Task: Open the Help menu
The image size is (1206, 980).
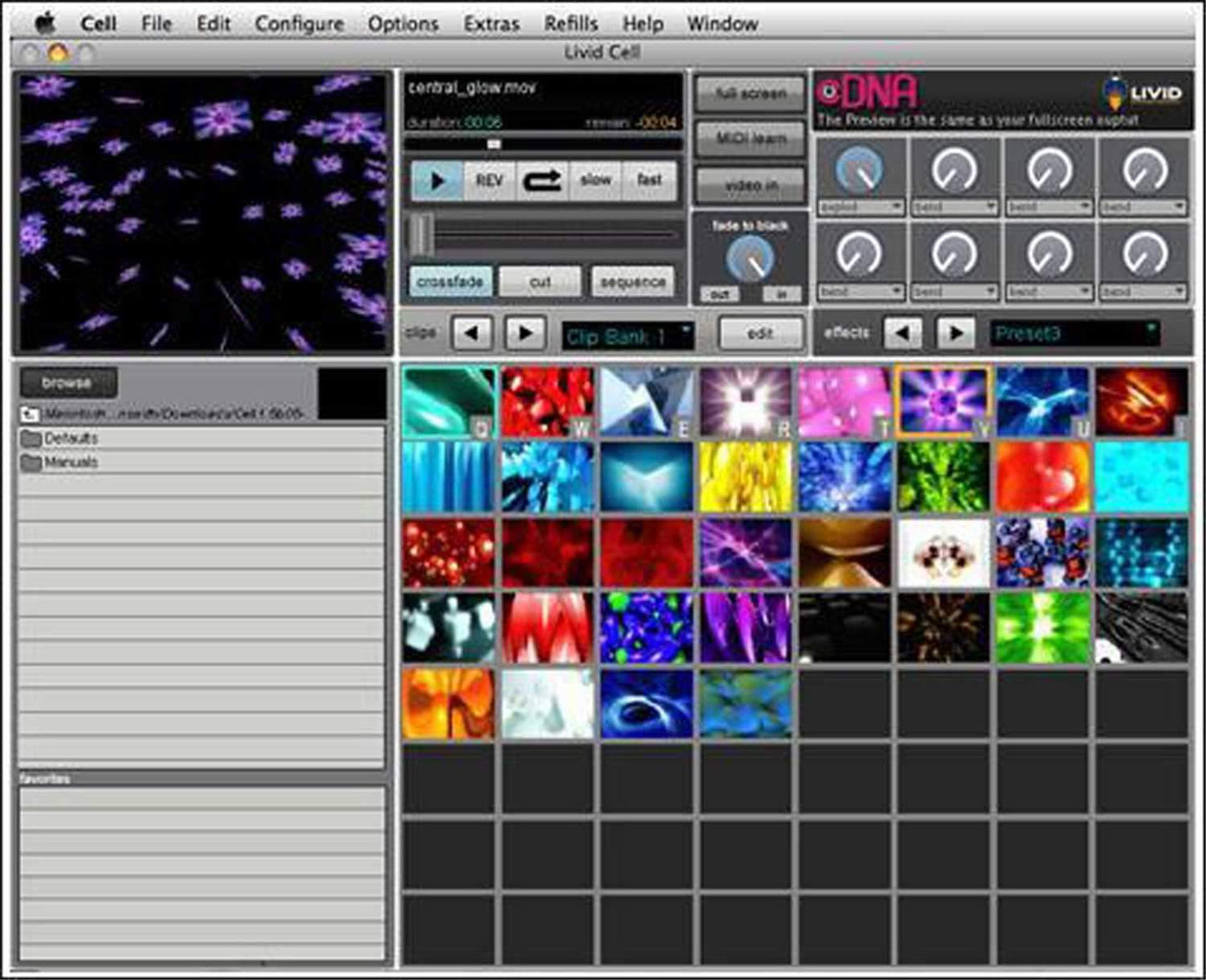Action: pyautogui.click(x=643, y=24)
